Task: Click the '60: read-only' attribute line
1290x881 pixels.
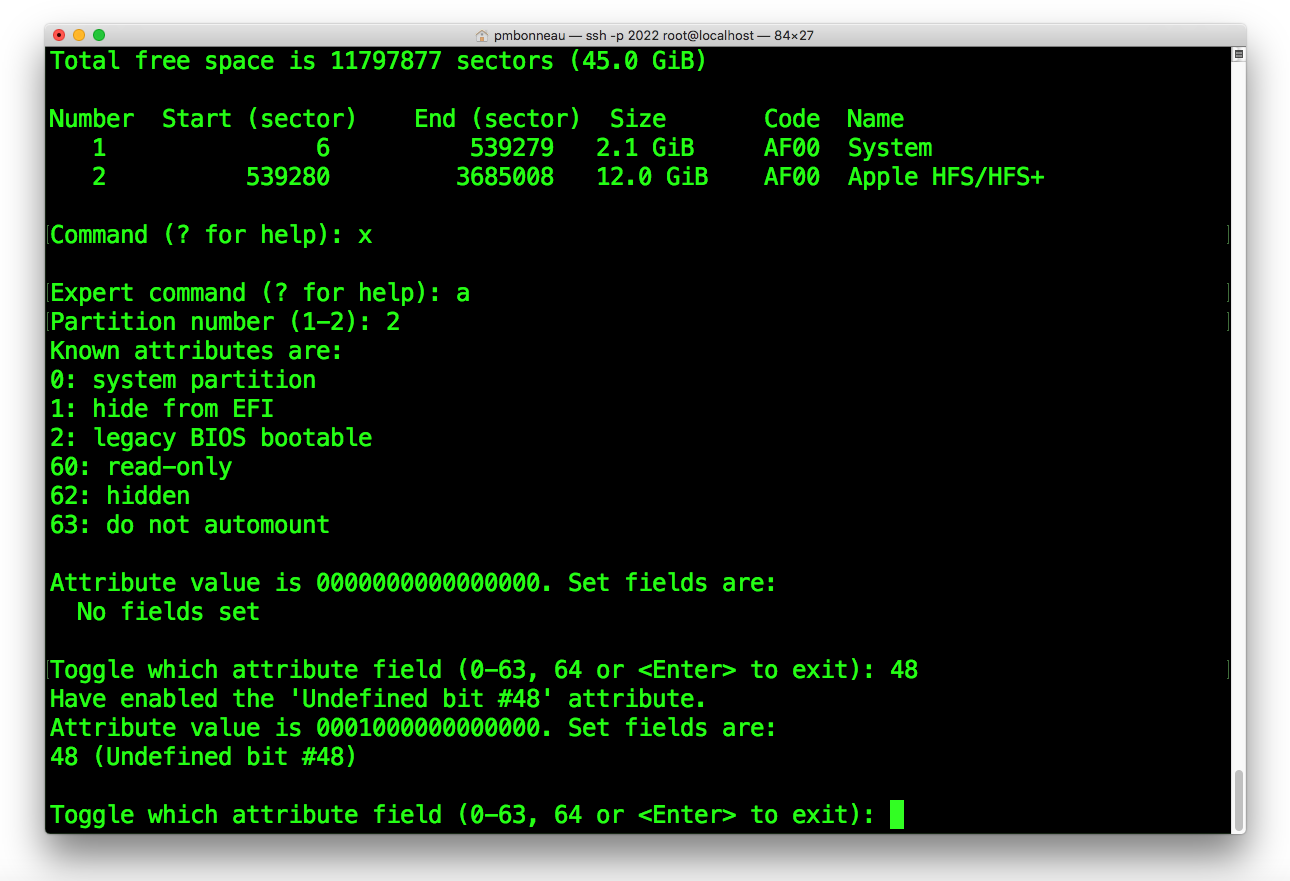Action: 141,467
